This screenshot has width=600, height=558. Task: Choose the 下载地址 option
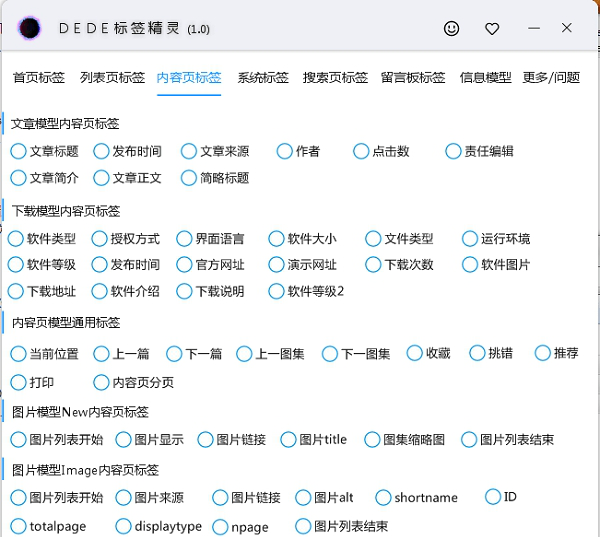tap(16, 291)
